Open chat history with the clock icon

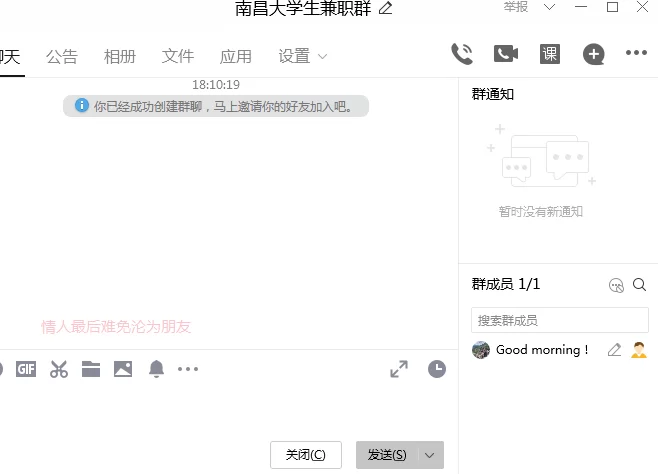(437, 369)
